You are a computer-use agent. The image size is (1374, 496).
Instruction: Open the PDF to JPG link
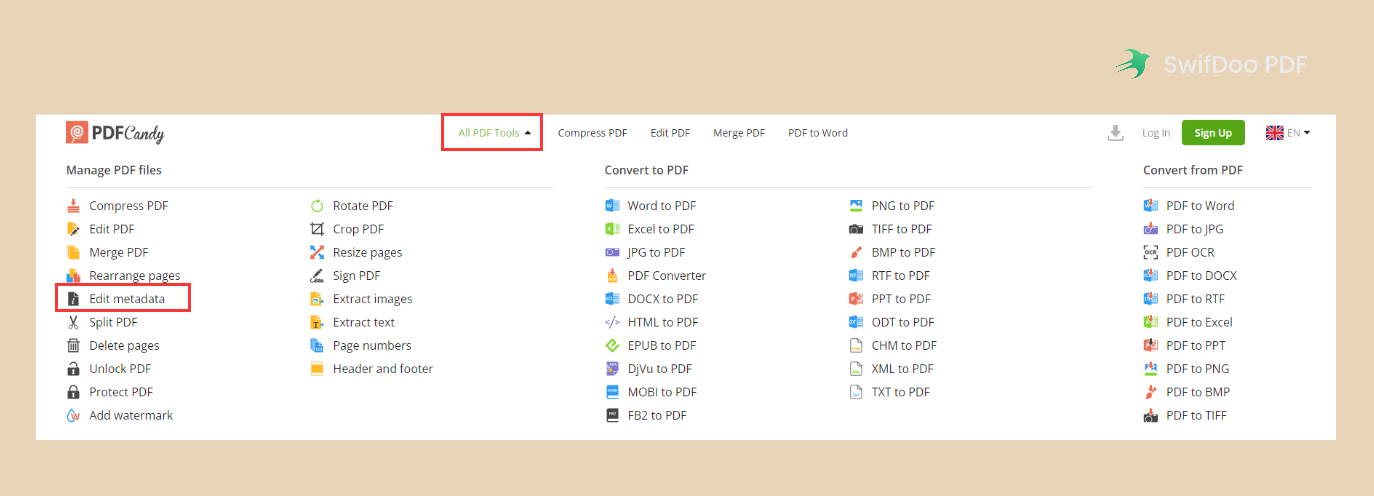coord(1195,229)
